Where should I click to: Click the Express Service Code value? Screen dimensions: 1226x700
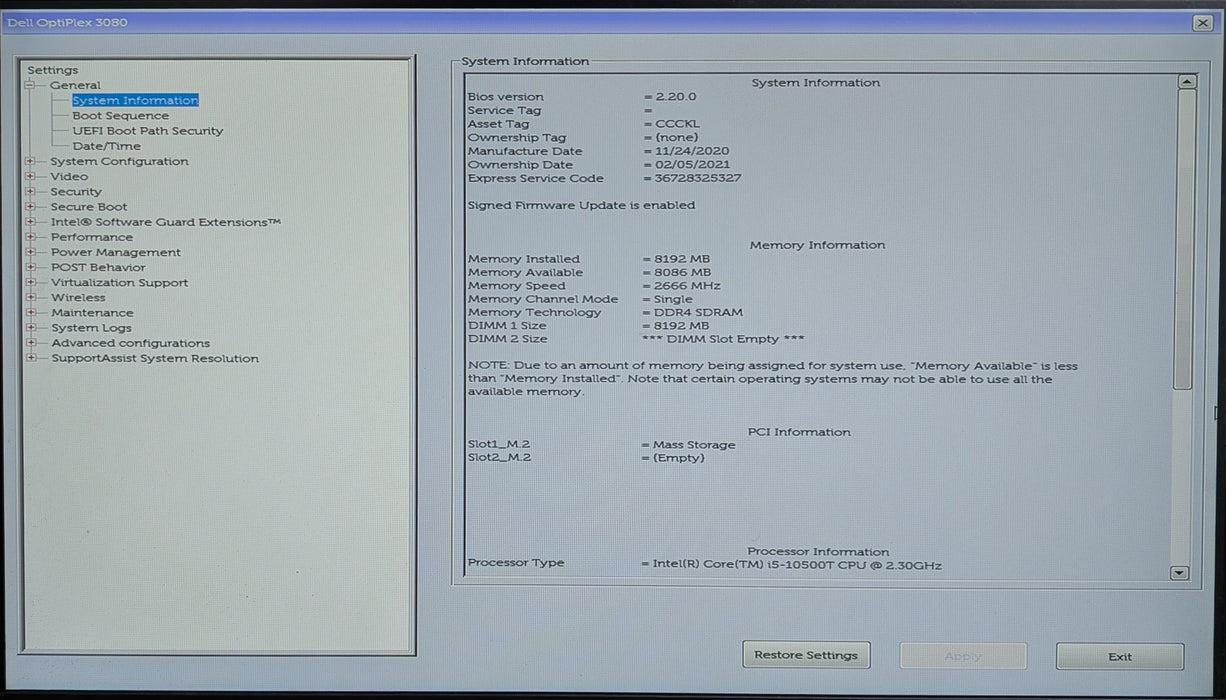[x=699, y=178]
